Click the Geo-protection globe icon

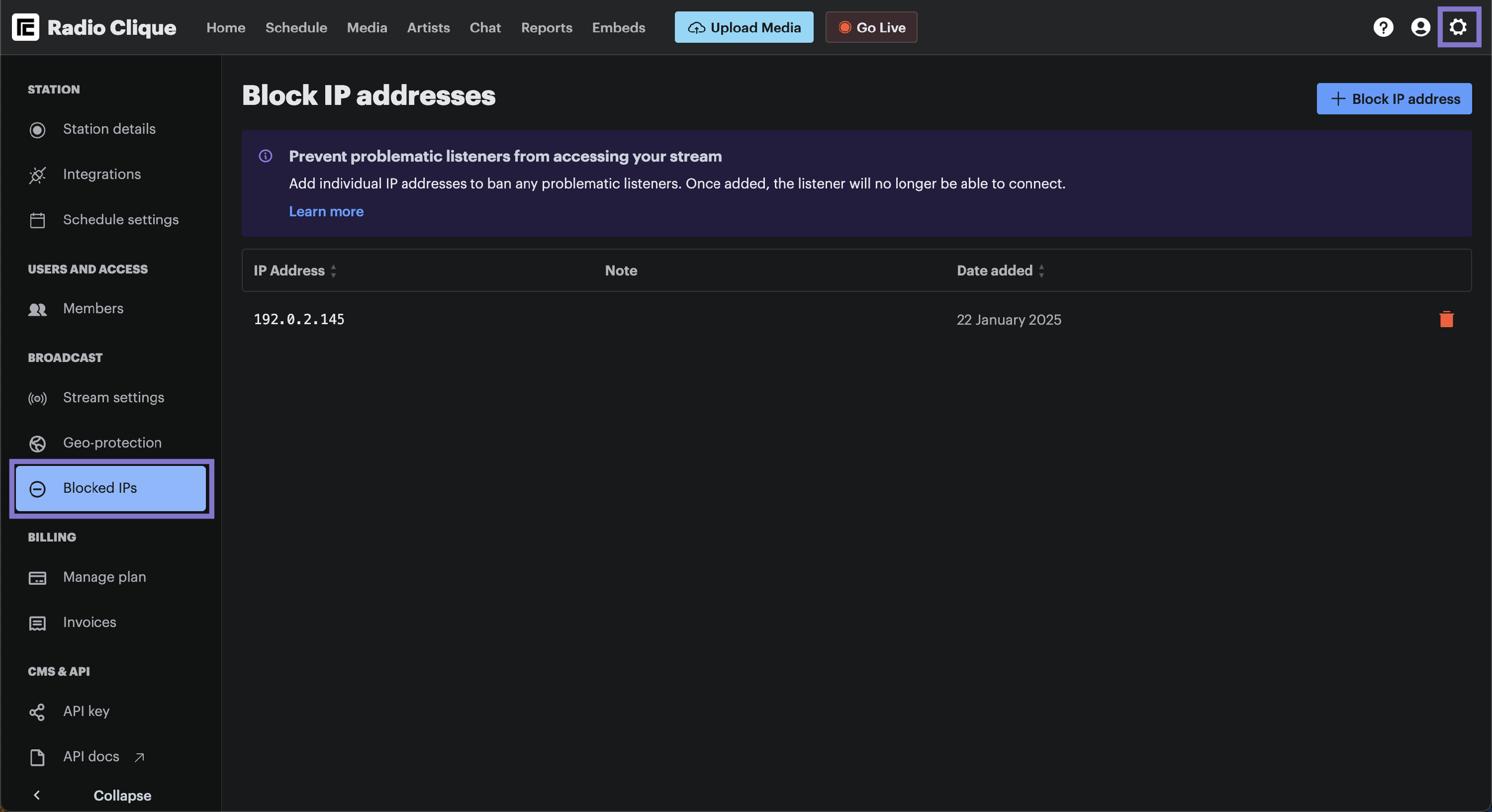(x=38, y=444)
